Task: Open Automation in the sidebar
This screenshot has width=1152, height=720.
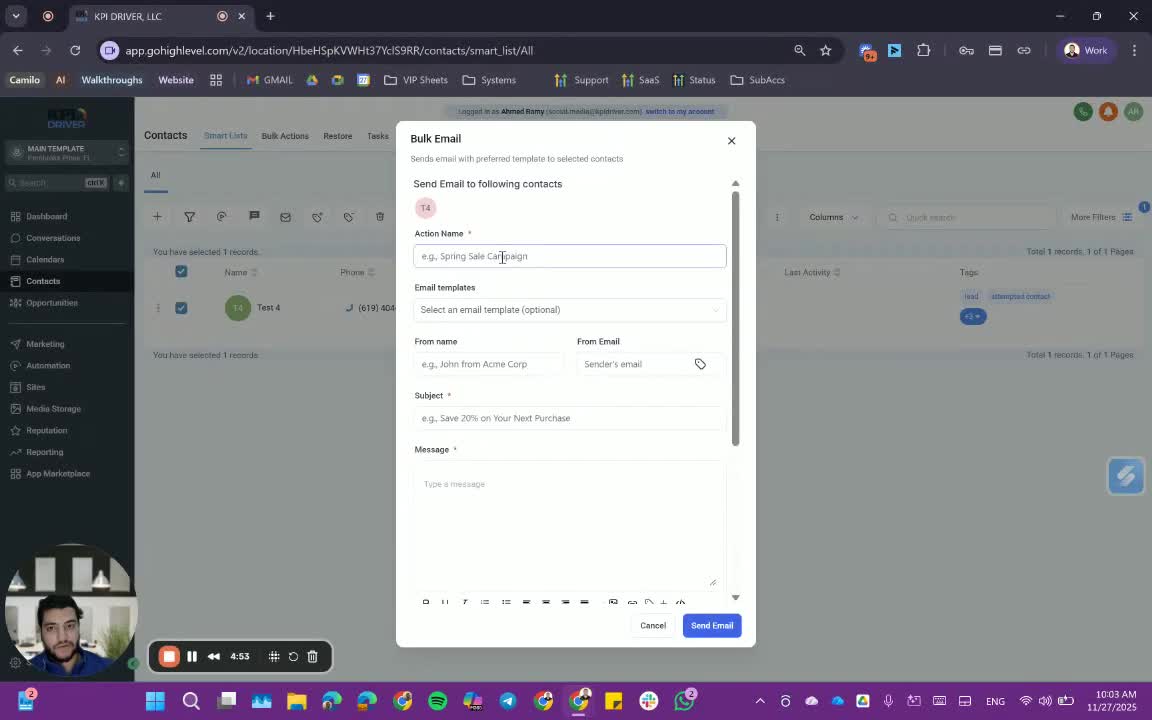Action: click(x=48, y=365)
